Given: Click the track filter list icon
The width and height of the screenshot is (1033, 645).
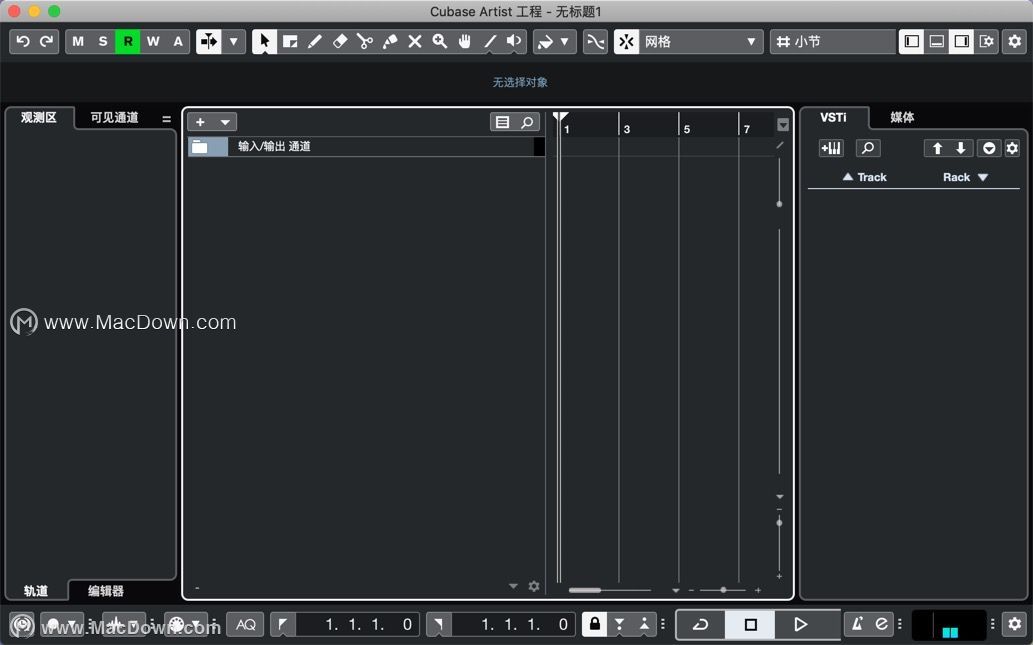Looking at the screenshot, I should [503, 122].
